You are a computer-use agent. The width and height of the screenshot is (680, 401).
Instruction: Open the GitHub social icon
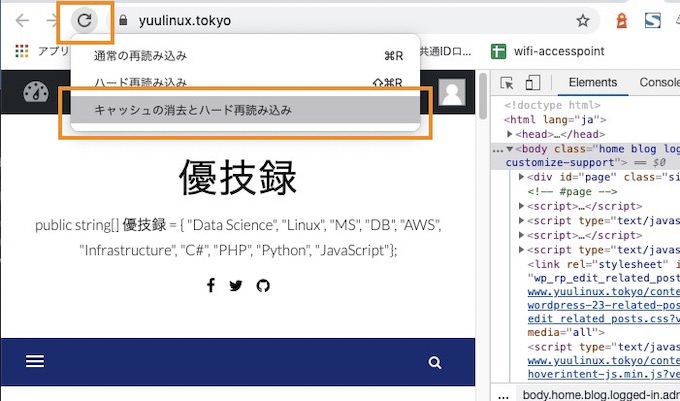tap(263, 286)
